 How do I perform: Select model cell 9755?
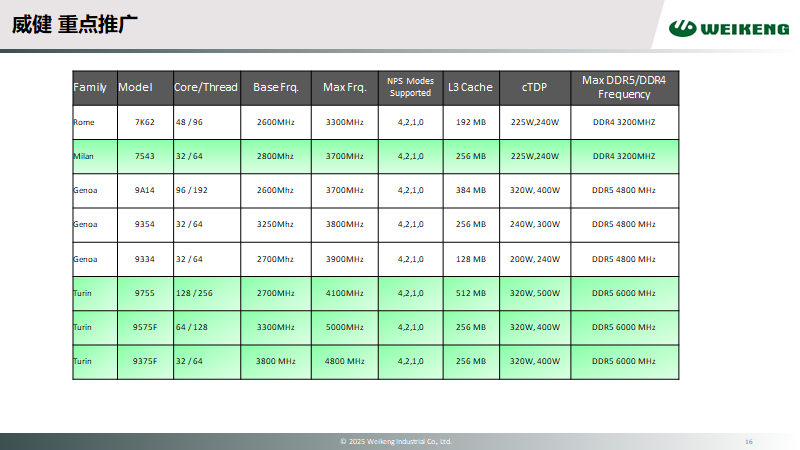(145, 293)
